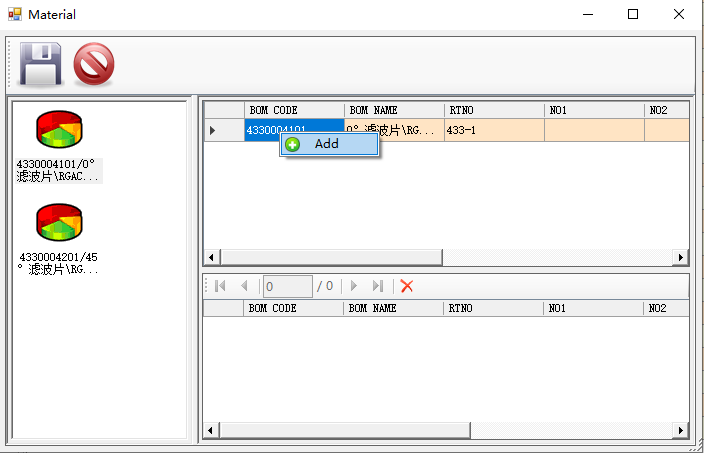Click the red cancel prohibition icon
This screenshot has width=704, height=453.
[x=94, y=64]
